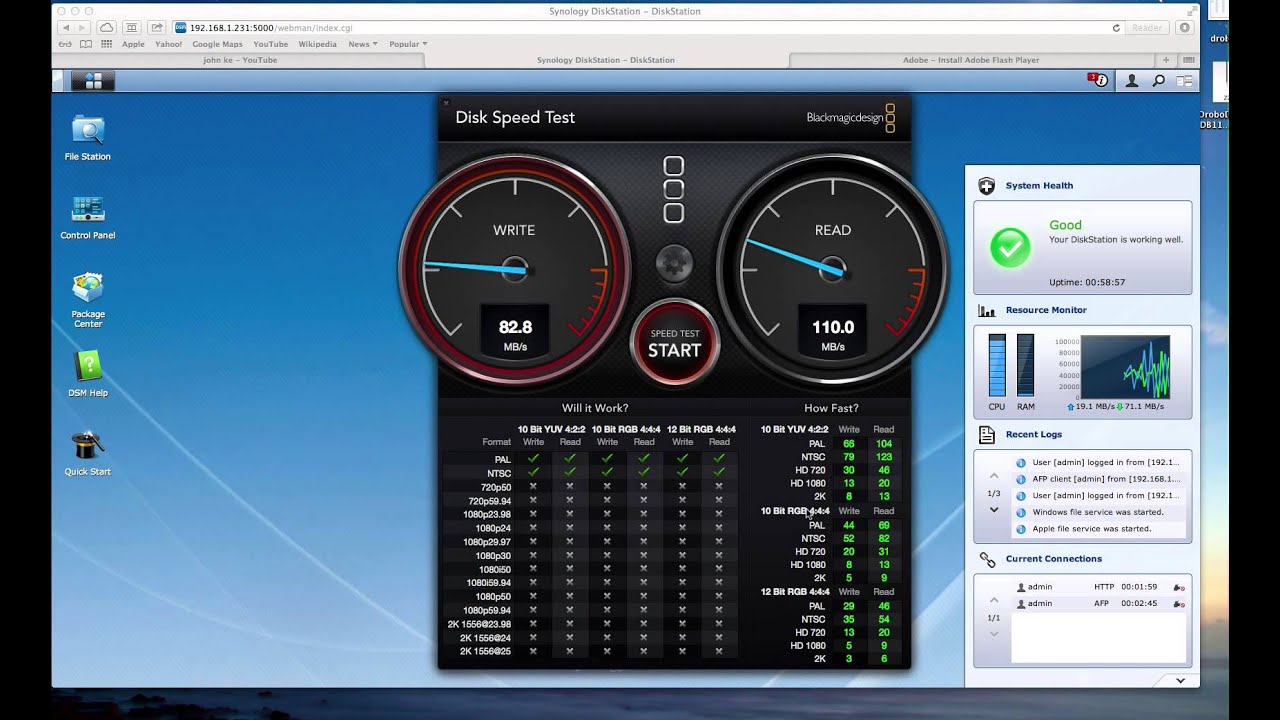Click Resource Monitor network graph

coord(1125,367)
